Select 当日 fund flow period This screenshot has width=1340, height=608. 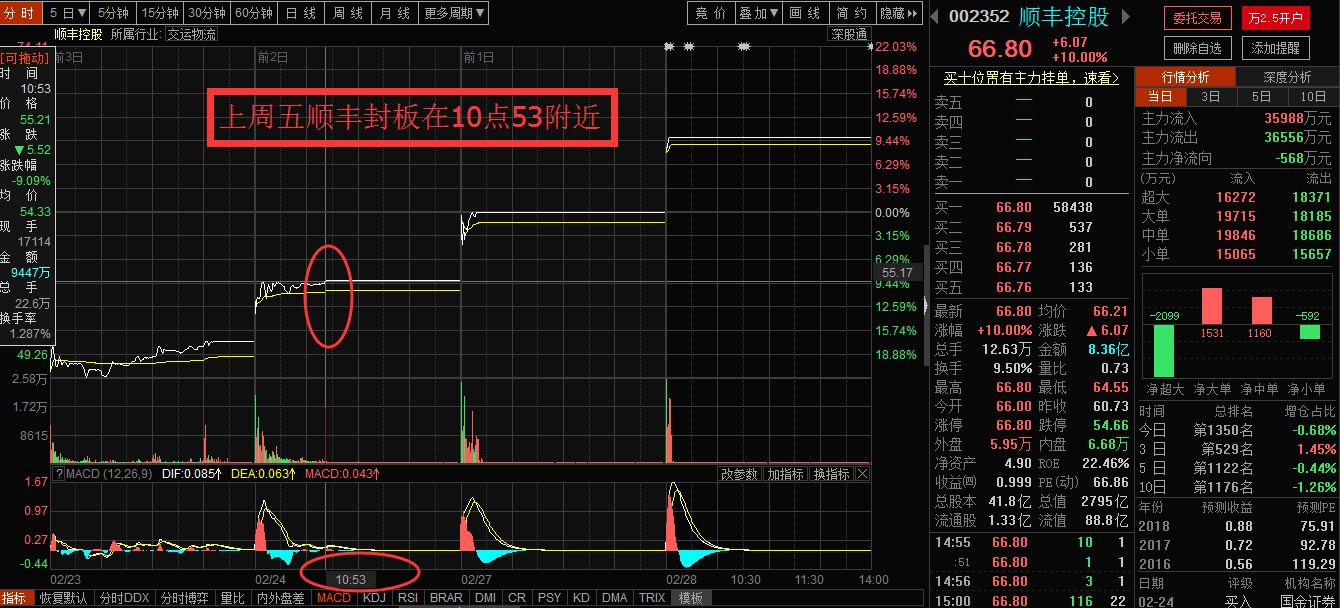pos(1160,97)
